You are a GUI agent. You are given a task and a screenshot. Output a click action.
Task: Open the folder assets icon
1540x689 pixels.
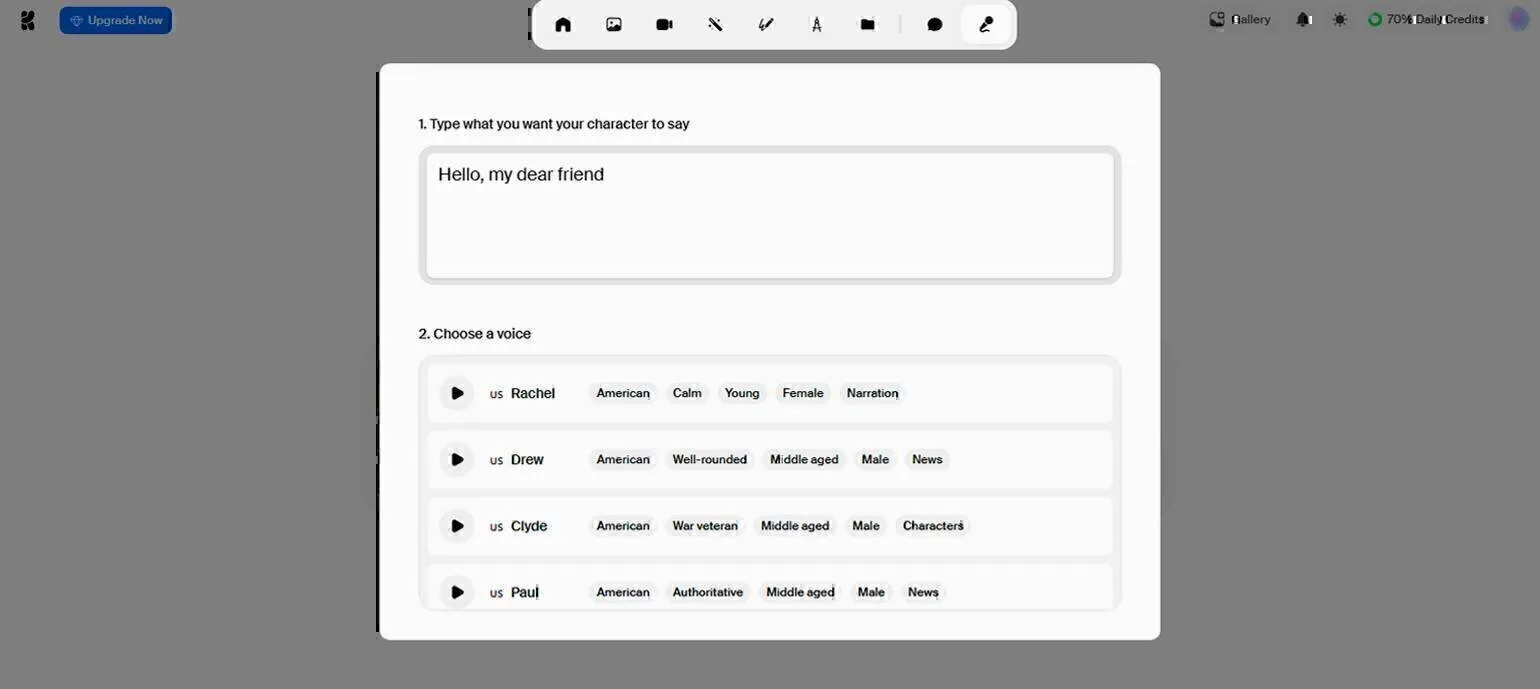(x=868, y=25)
